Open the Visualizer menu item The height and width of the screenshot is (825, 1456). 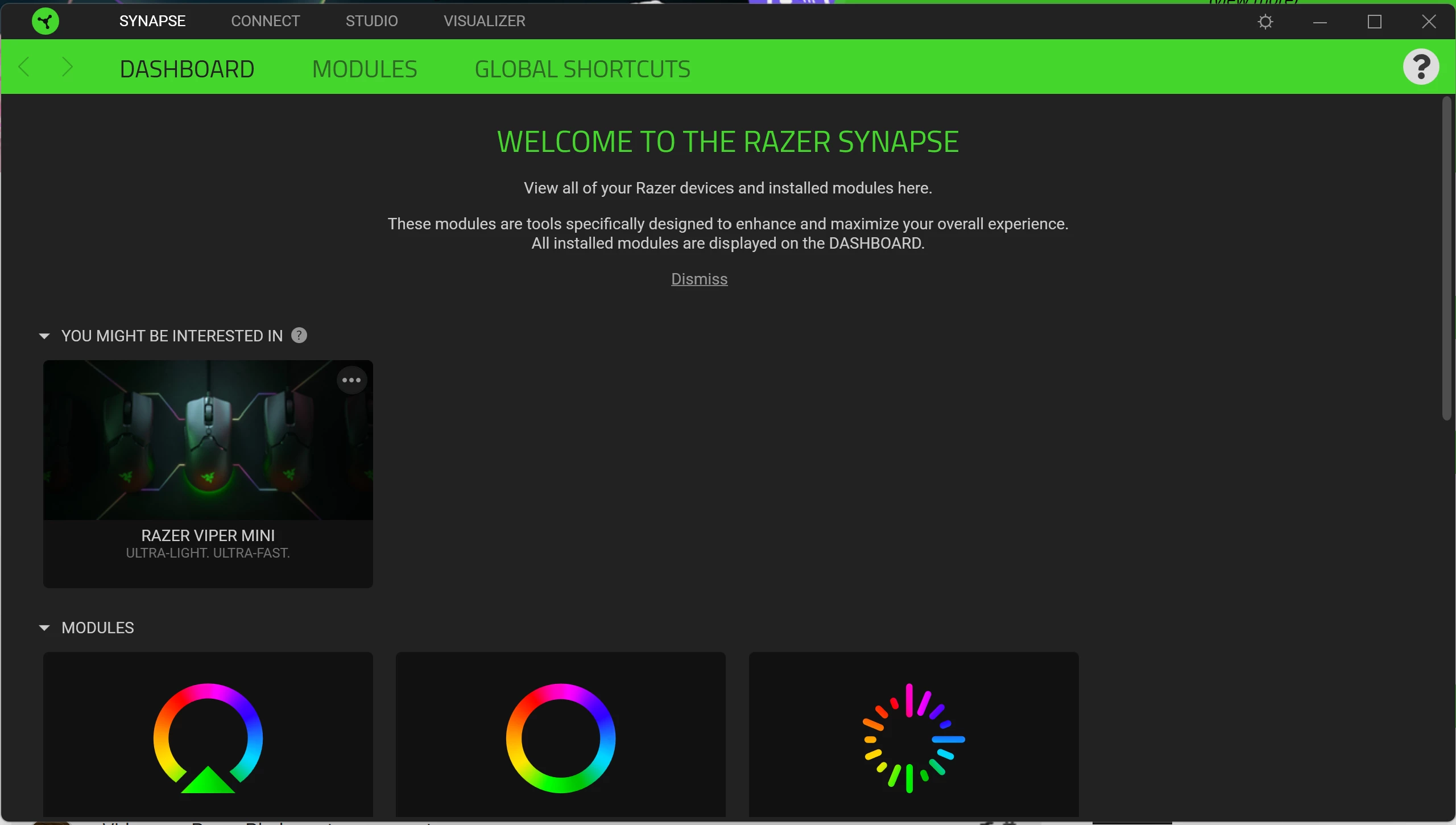[483, 21]
